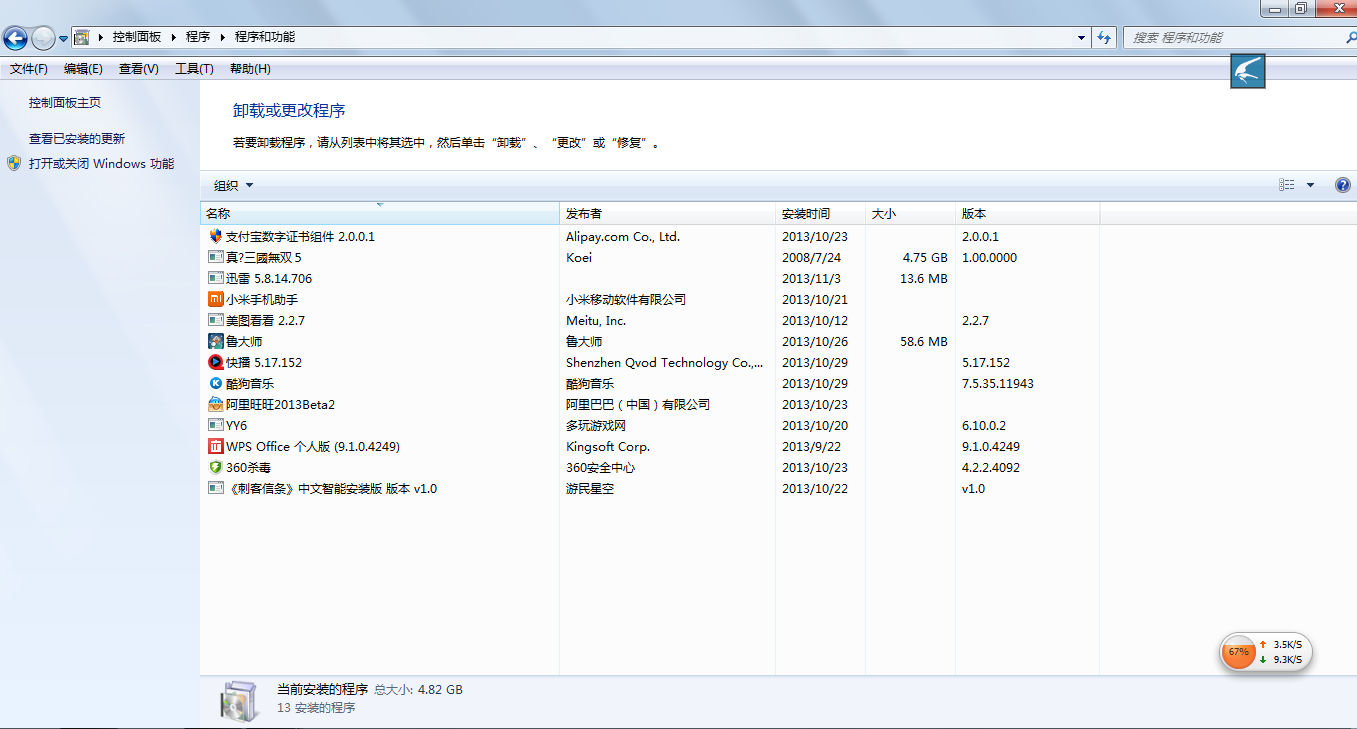Select the 真?三國無双 5 program icon
This screenshot has width=1357, height=729.
(215, 258)
